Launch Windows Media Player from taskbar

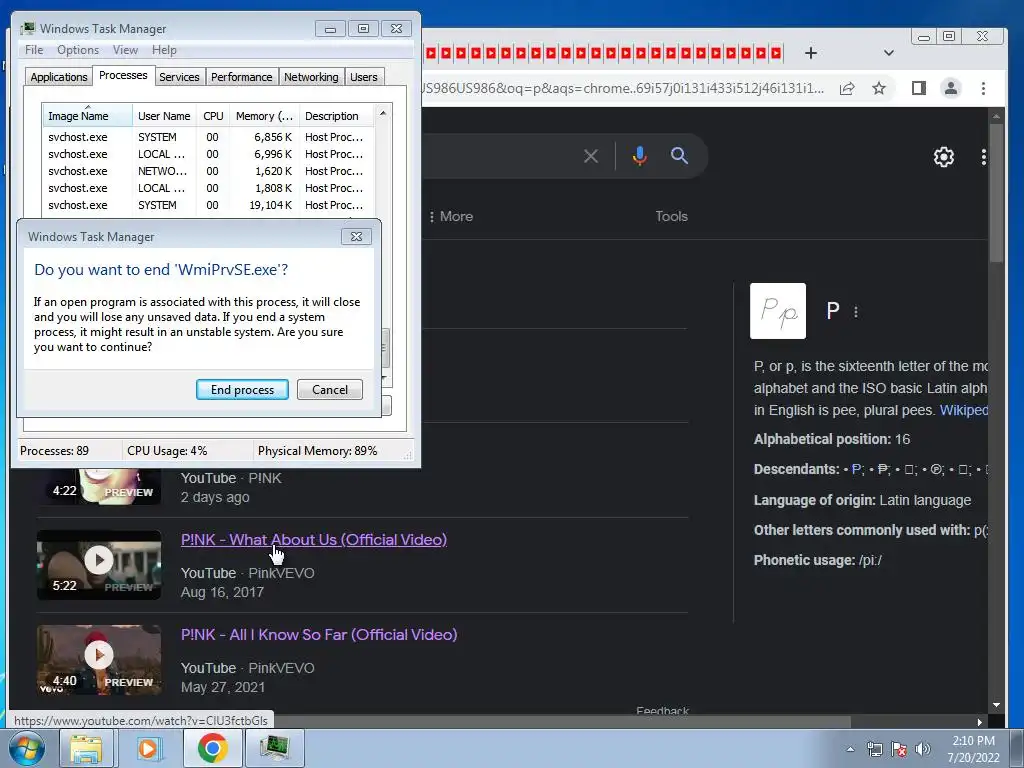coord(148,748)
